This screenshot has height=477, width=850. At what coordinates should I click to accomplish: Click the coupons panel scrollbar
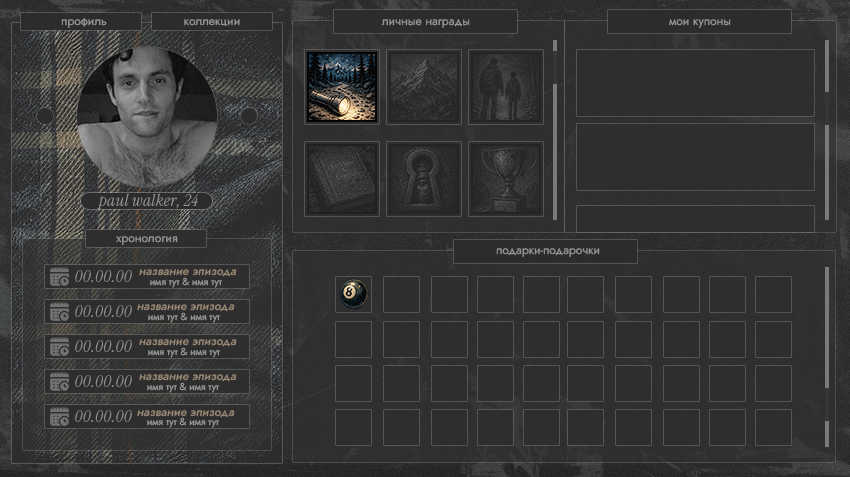[827, 130]
